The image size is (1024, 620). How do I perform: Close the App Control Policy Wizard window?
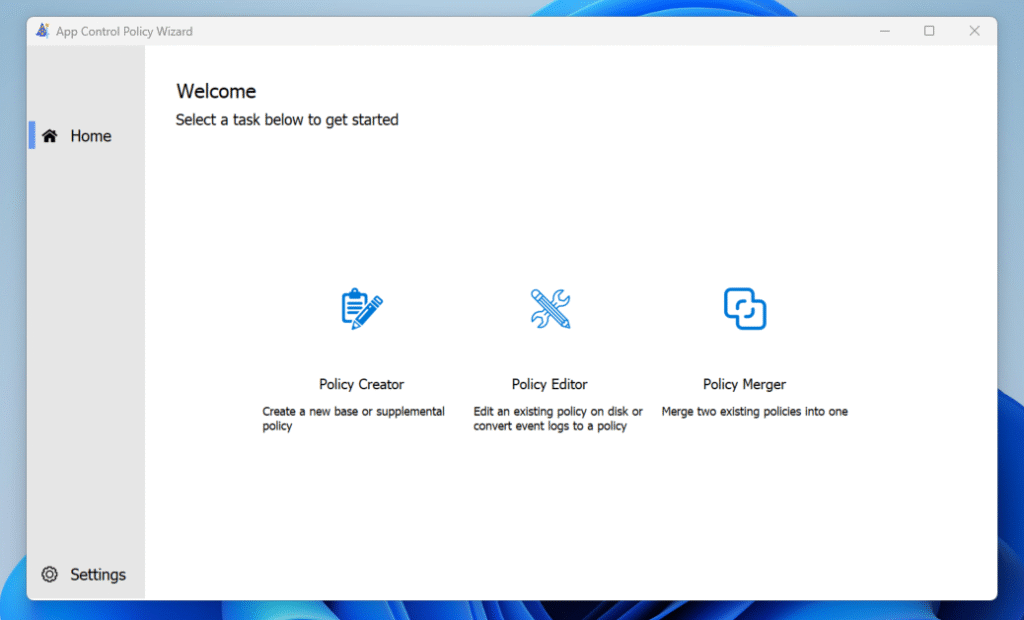[x=974, y=31]
